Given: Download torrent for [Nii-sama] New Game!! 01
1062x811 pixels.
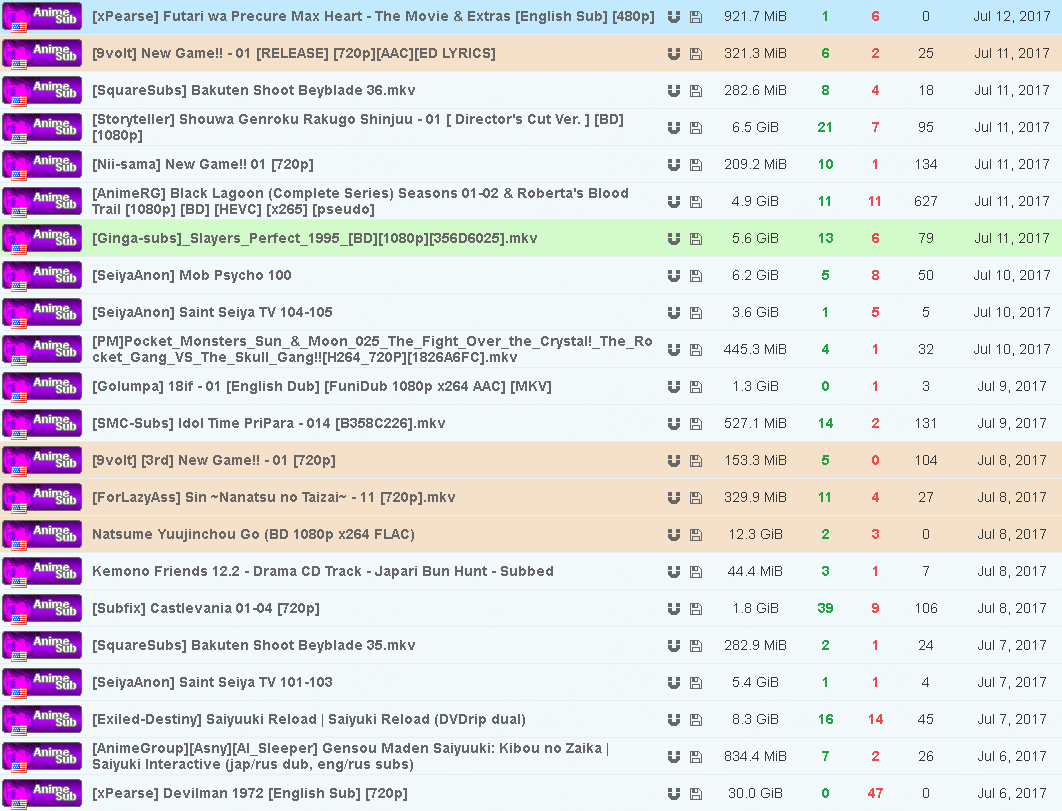Looking at the screenshot, I should click(x=696, y=165).
